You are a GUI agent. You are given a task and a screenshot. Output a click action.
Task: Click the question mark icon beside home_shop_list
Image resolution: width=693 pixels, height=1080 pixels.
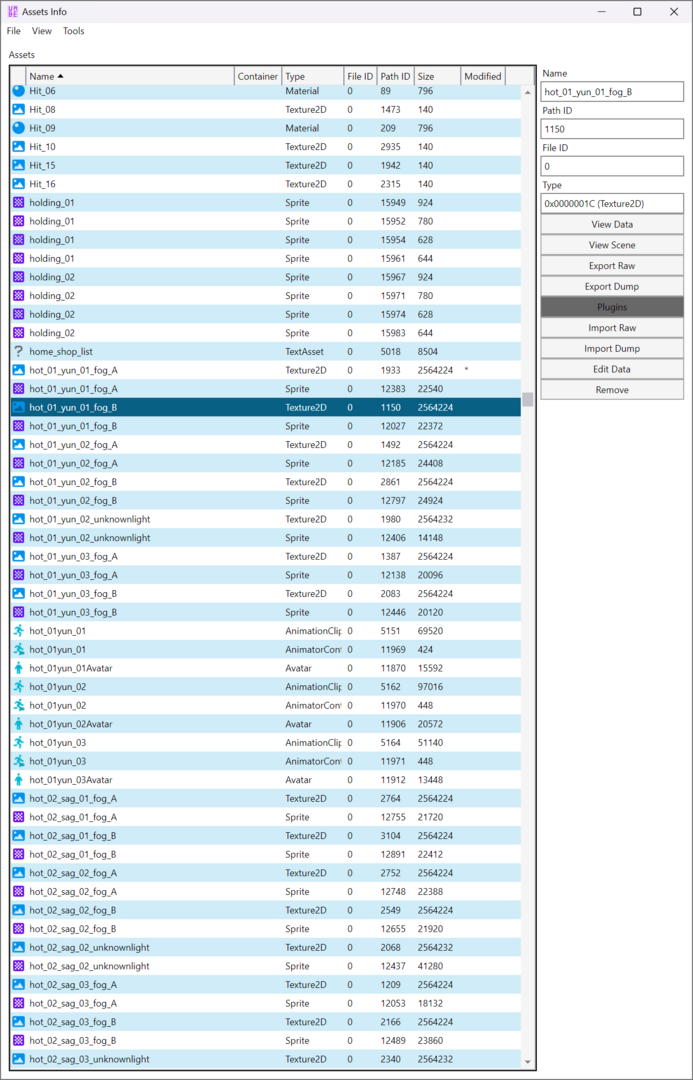(19, 351)
